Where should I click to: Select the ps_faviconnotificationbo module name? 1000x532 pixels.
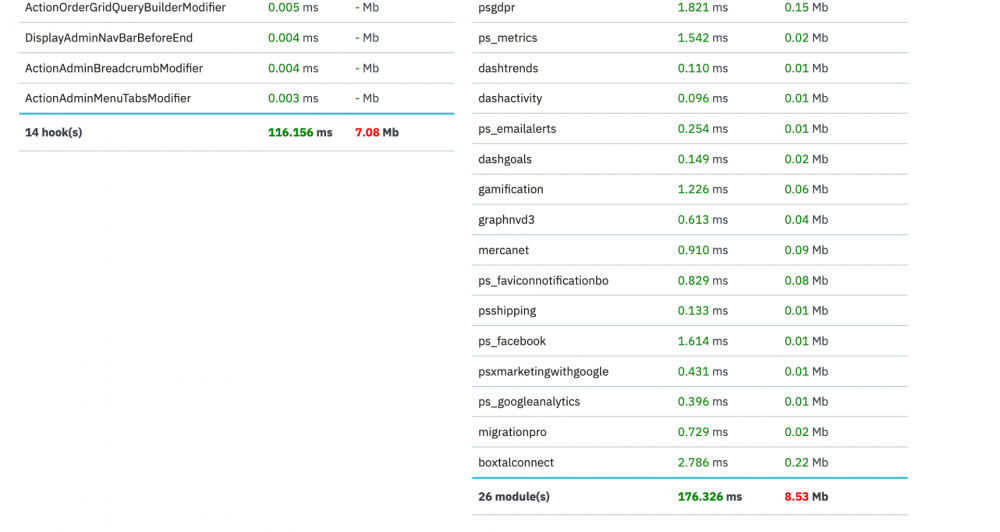click(x=543, y=281)
